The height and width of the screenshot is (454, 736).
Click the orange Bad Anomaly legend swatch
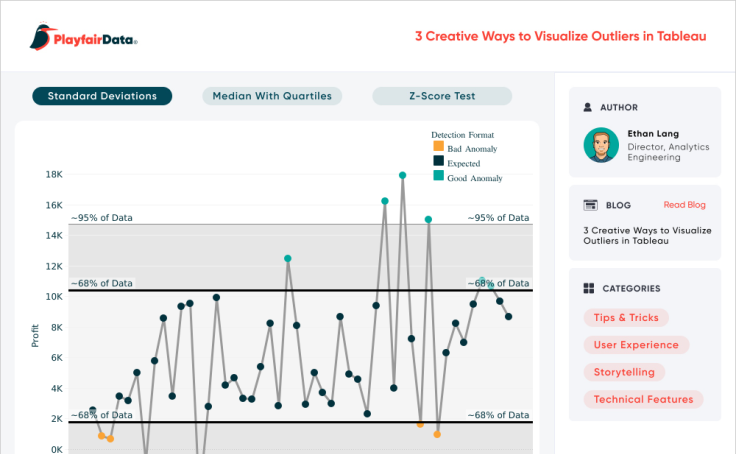[438, 147]
